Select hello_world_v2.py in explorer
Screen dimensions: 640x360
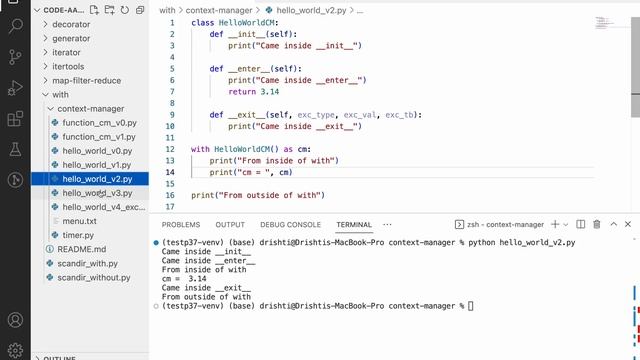90,179
